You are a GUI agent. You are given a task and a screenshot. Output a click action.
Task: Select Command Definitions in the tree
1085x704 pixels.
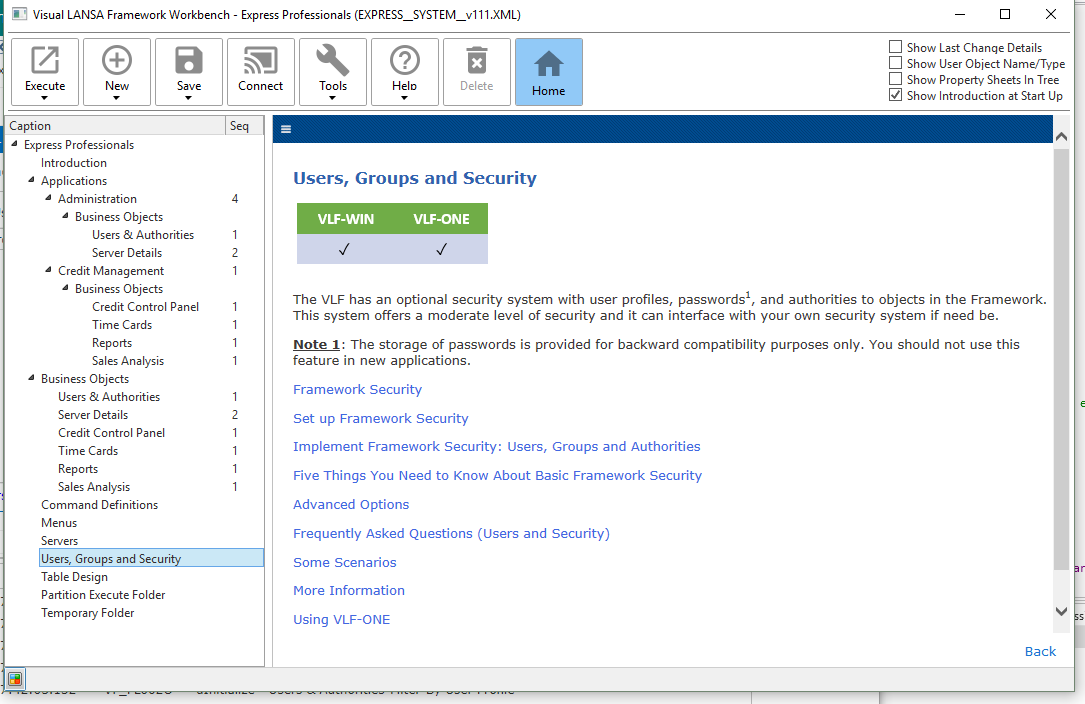(99, 505)
